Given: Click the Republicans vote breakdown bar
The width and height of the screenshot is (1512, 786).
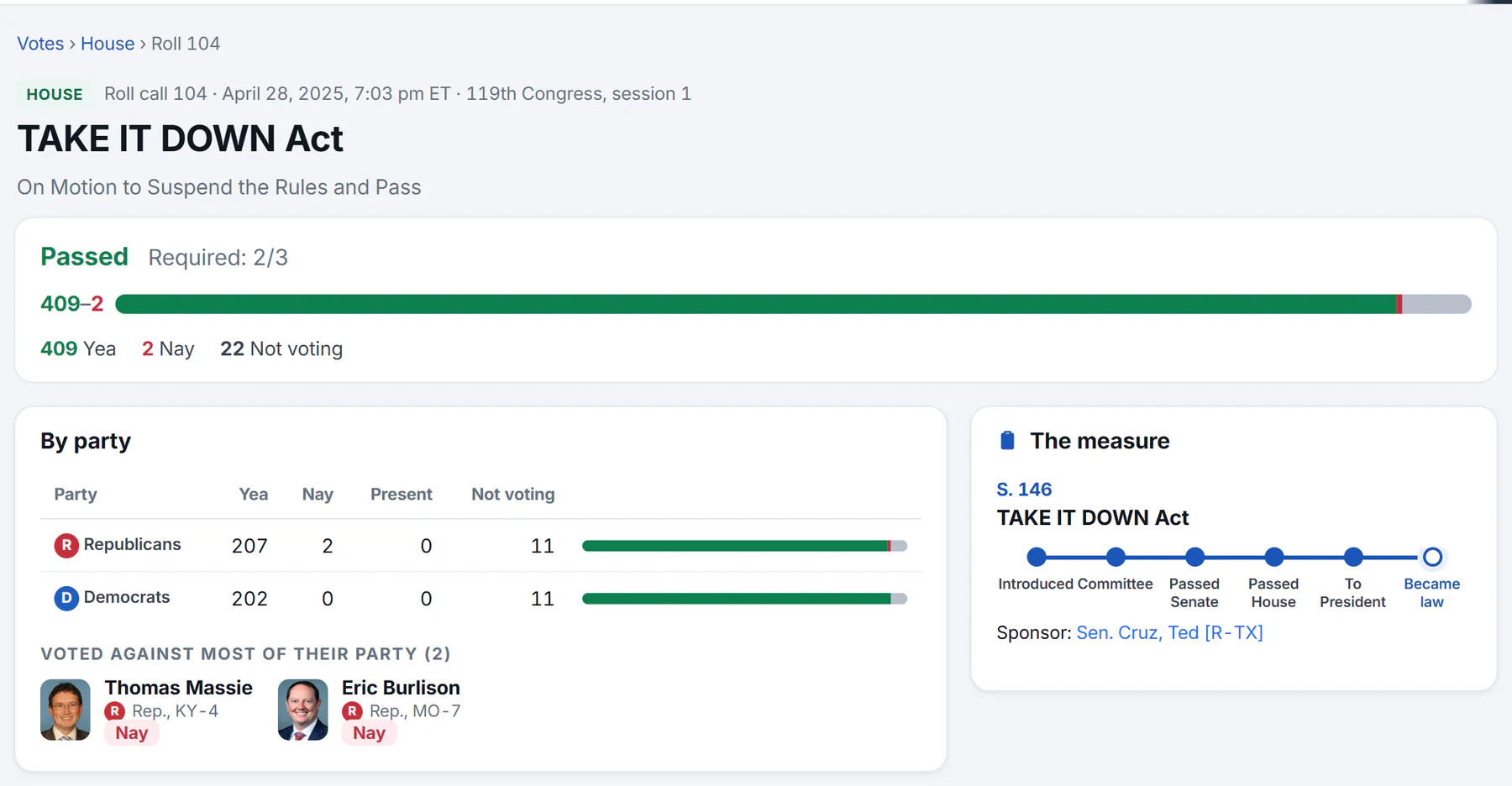Looking at the screenshot, I should click(744, 546).
